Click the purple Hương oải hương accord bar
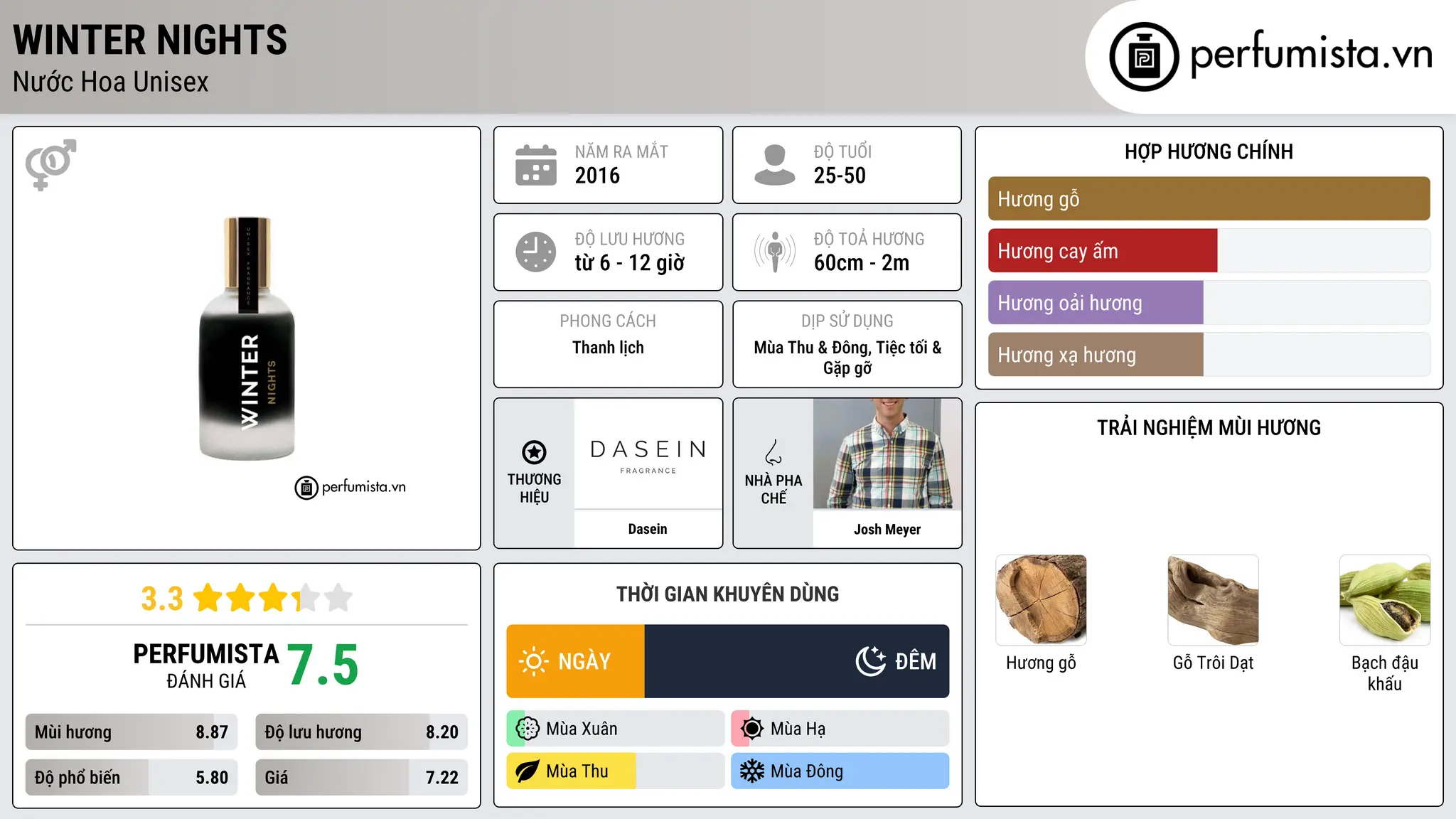The width and height of the screenshot is (1456, 819). pos(1096,302)
